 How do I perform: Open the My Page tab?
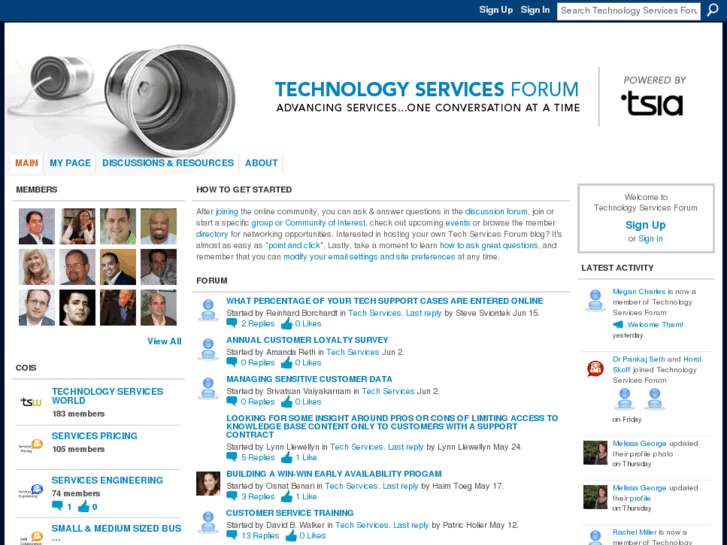coord(70,163)
